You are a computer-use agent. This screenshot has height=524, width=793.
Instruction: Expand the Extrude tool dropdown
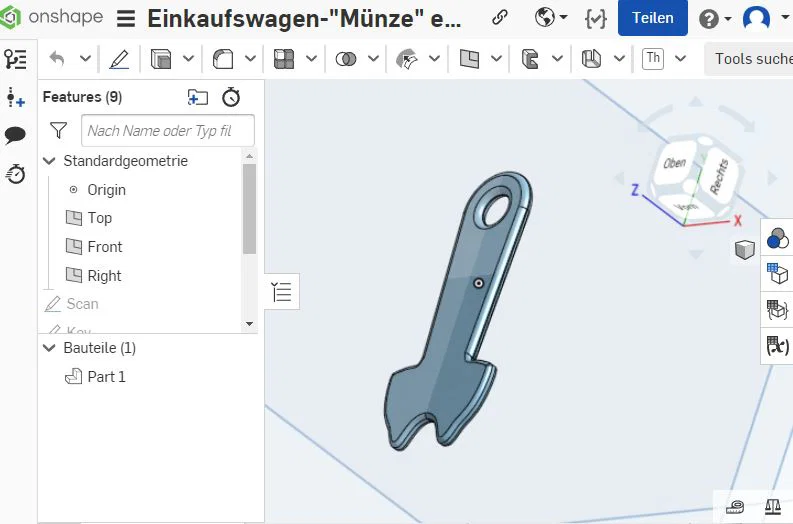pyautogui.click(x=188, y=59)
